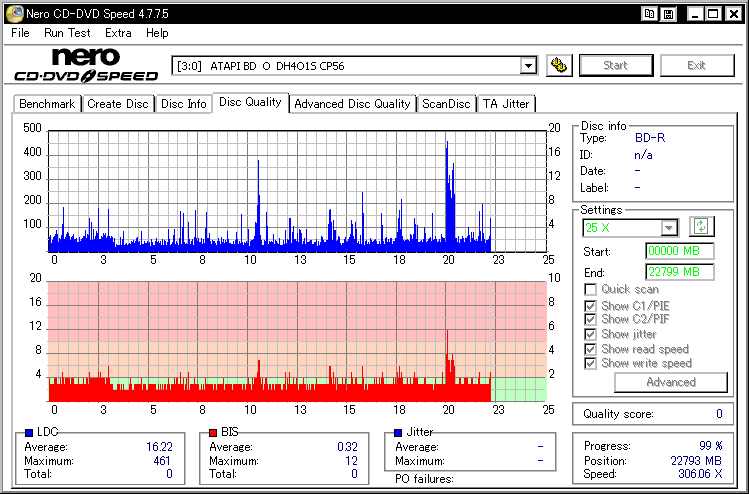Click the blue Jitter legend square
Screen dimensions: 749x494
pyautogui.click(x=398, y=432)
